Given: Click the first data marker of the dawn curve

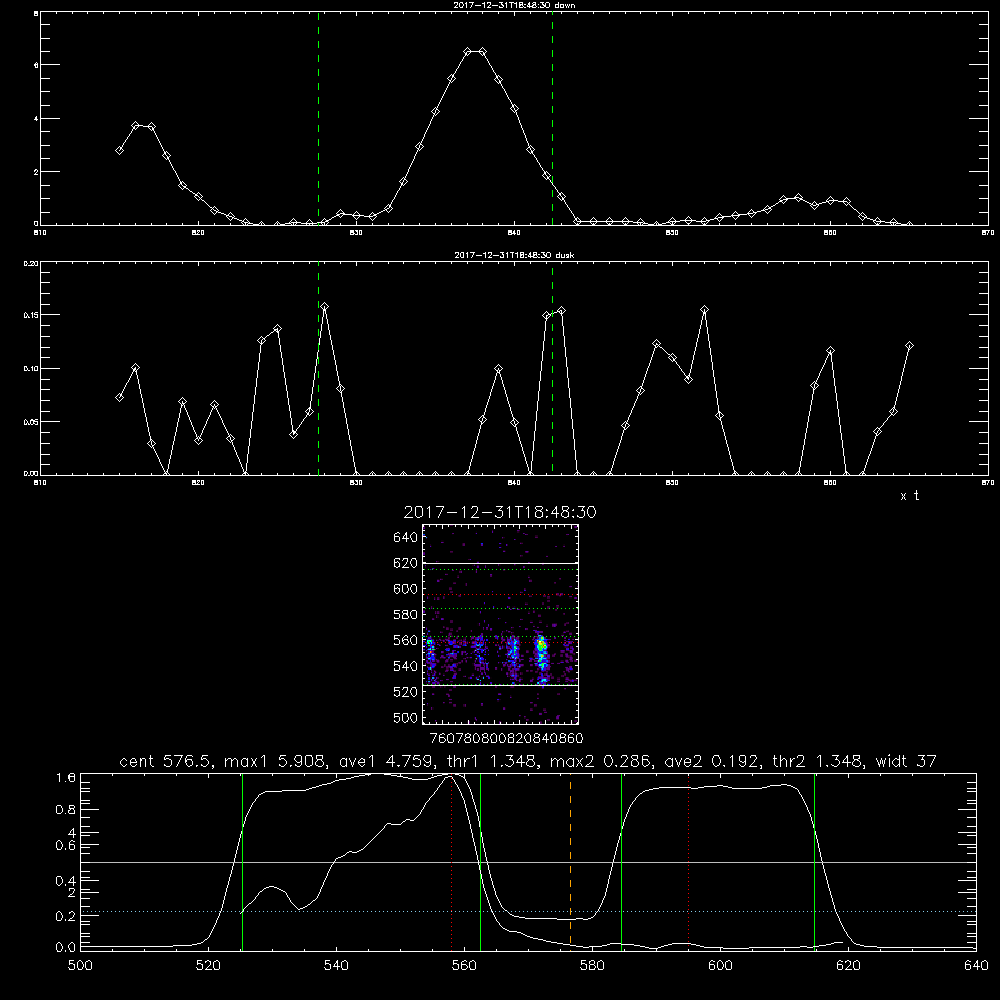Looking at the screenshot, I should [119, 151].
